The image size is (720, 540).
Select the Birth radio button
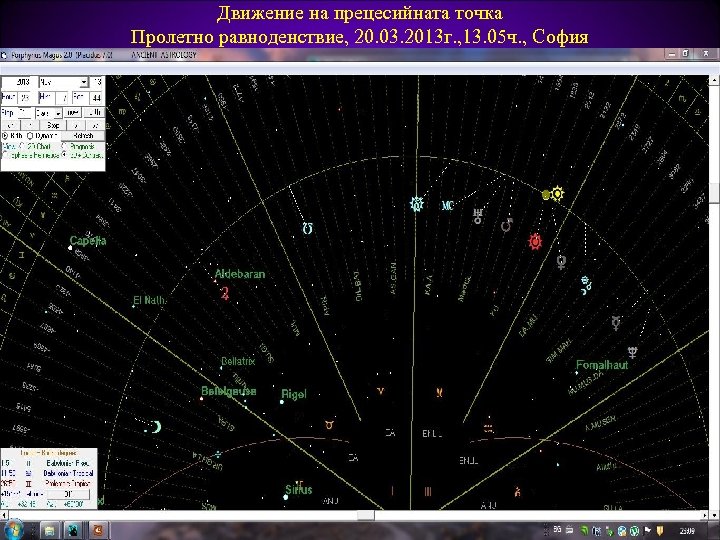(x=5, y=136)
